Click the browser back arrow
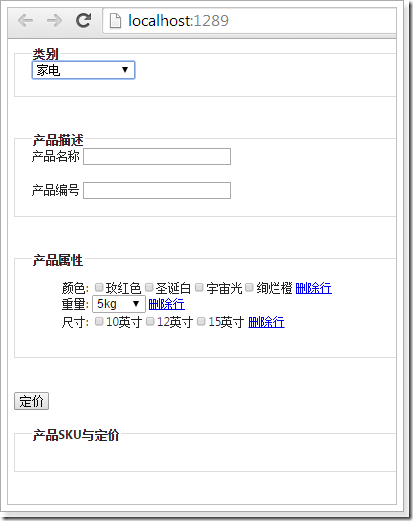Screen dimensions: 413x521 tap(26, 21)
